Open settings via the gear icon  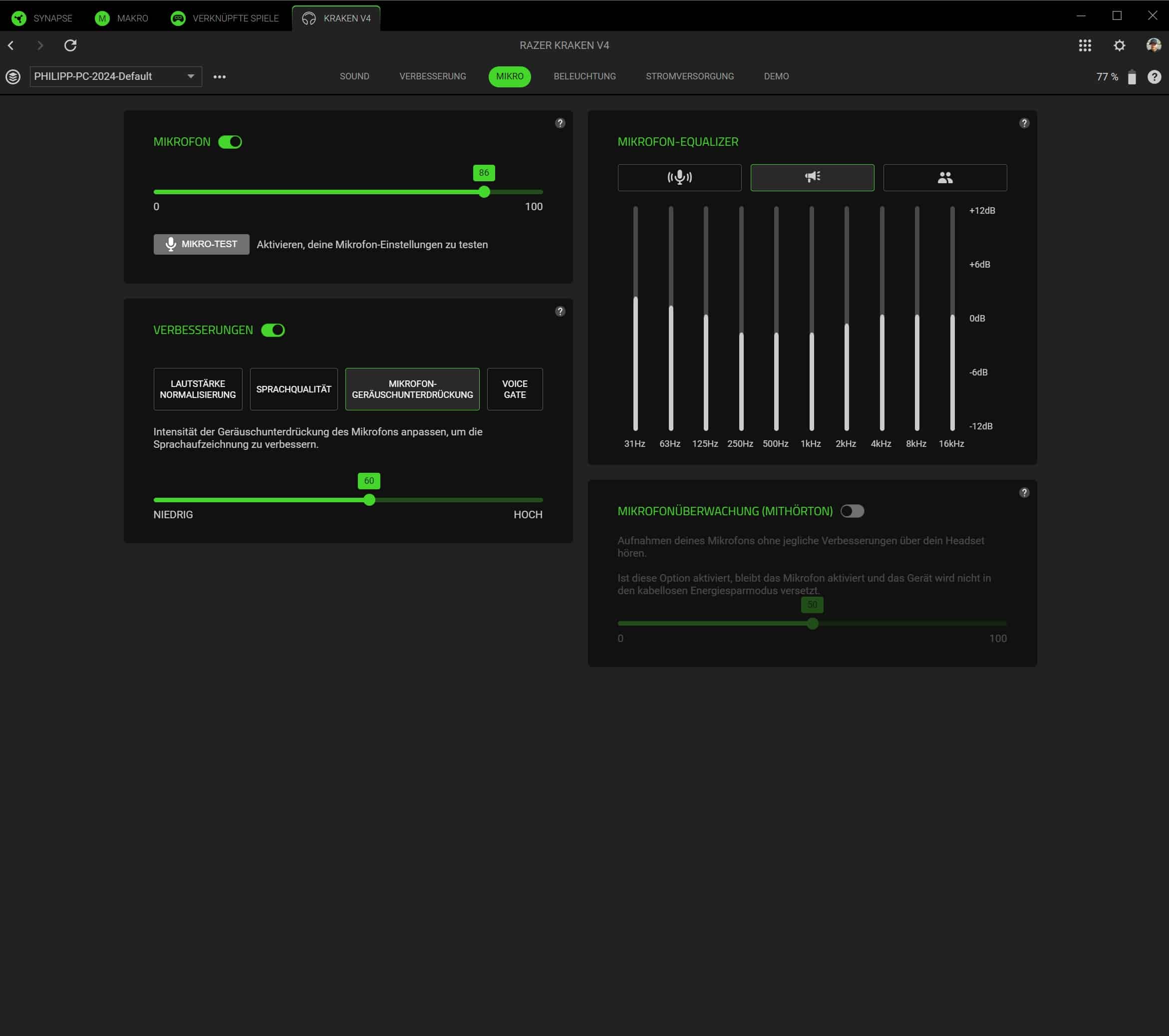coord(1119,45)
